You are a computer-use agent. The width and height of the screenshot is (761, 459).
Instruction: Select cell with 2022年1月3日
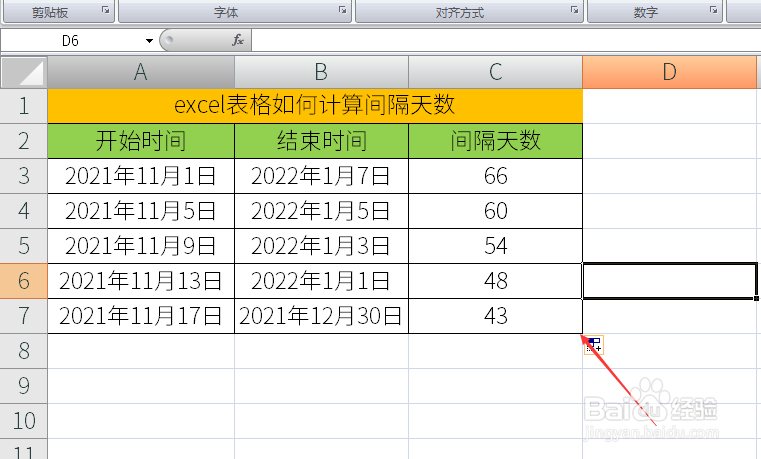tap(321, 246)
